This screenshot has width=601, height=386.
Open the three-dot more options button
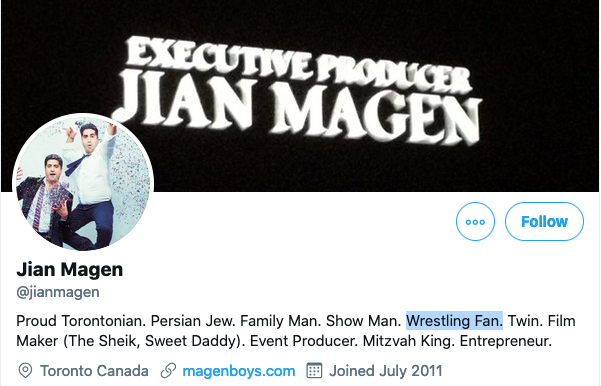click(475, 222)
